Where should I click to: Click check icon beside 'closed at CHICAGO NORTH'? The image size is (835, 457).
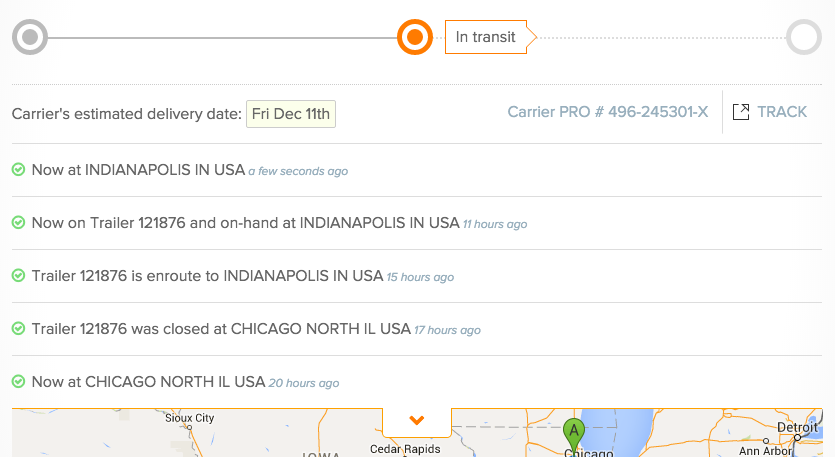[18, 329]
